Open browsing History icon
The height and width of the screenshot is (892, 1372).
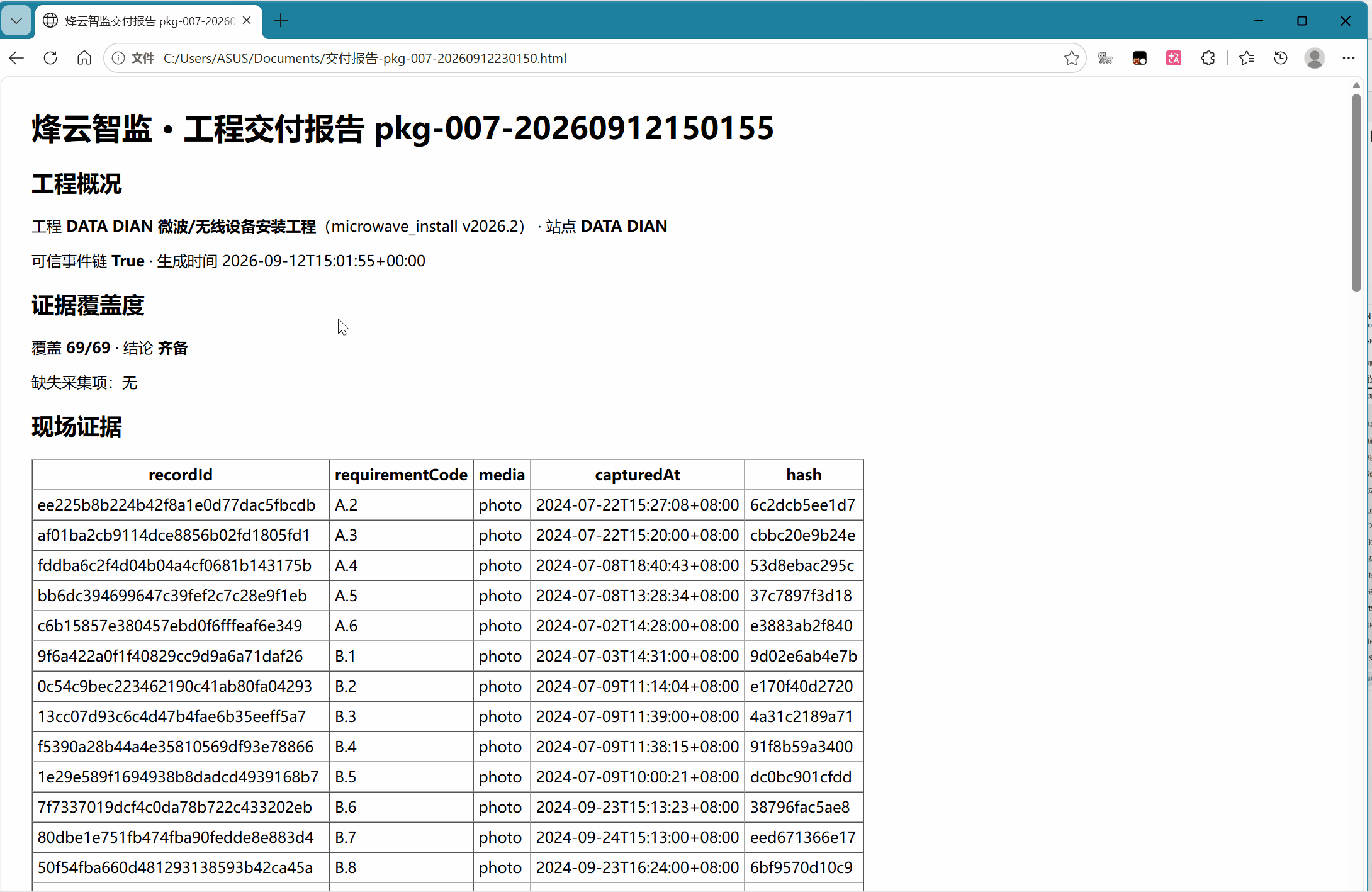click(1281, 58)
